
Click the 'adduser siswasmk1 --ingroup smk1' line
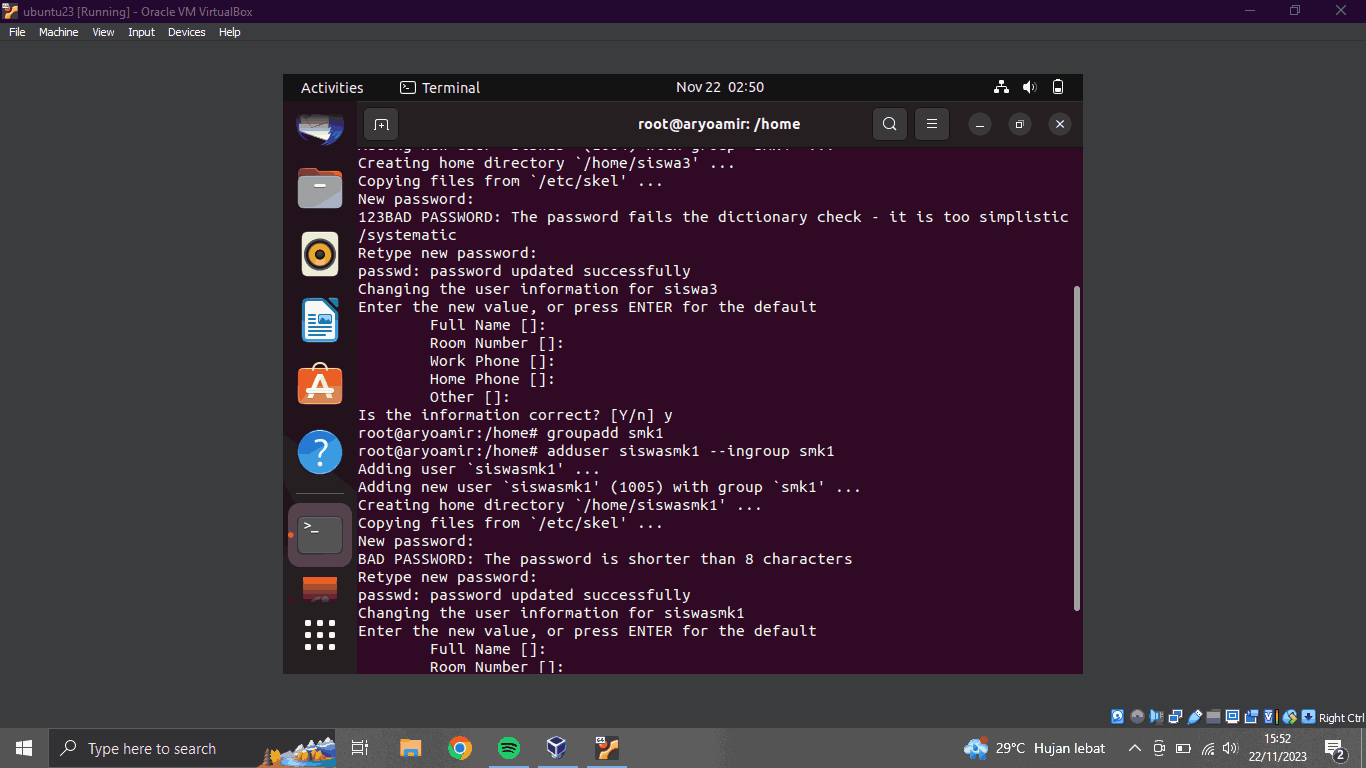(596, 451)
